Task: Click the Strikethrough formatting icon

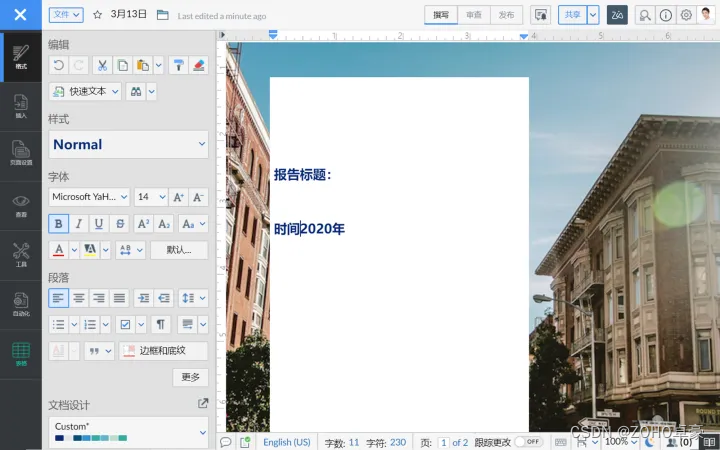Action: (x=120, y=224)
